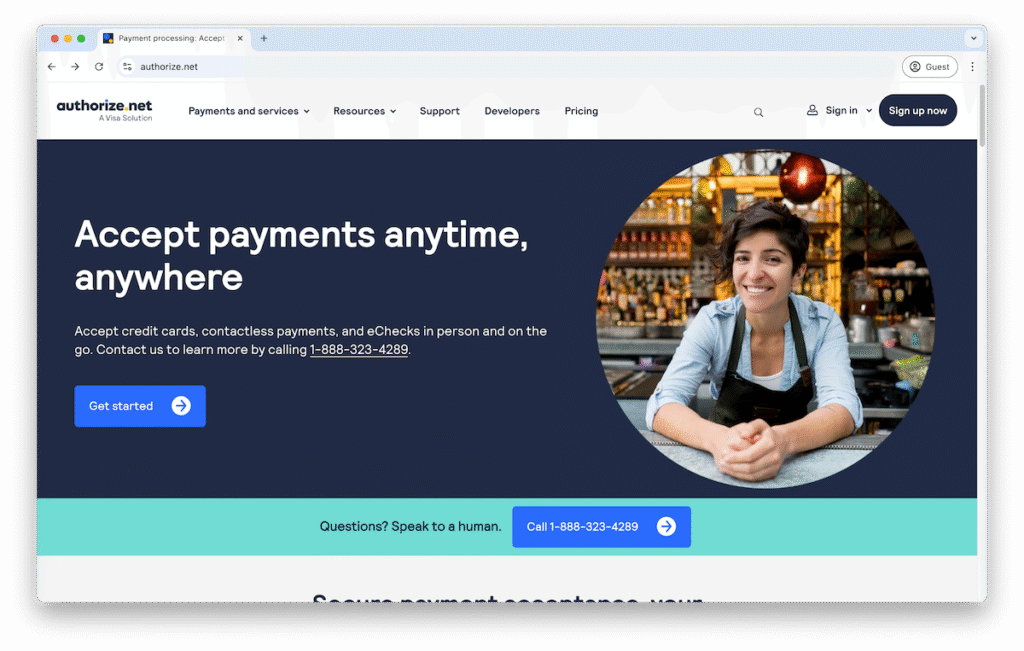1024x651 pixels.
Task: Open the tab search chevron at top right
Action: coord(974,39)
